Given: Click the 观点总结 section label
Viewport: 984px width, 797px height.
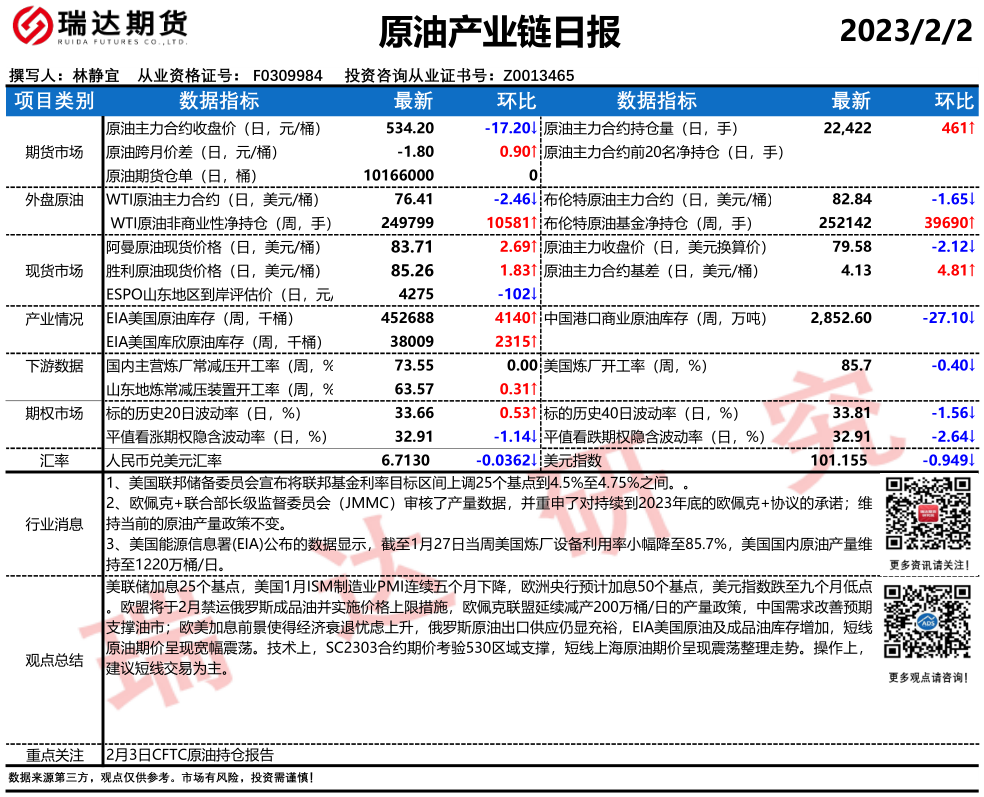Looking at the screenshot, I should pyautogui.click(x=54, y=660).
